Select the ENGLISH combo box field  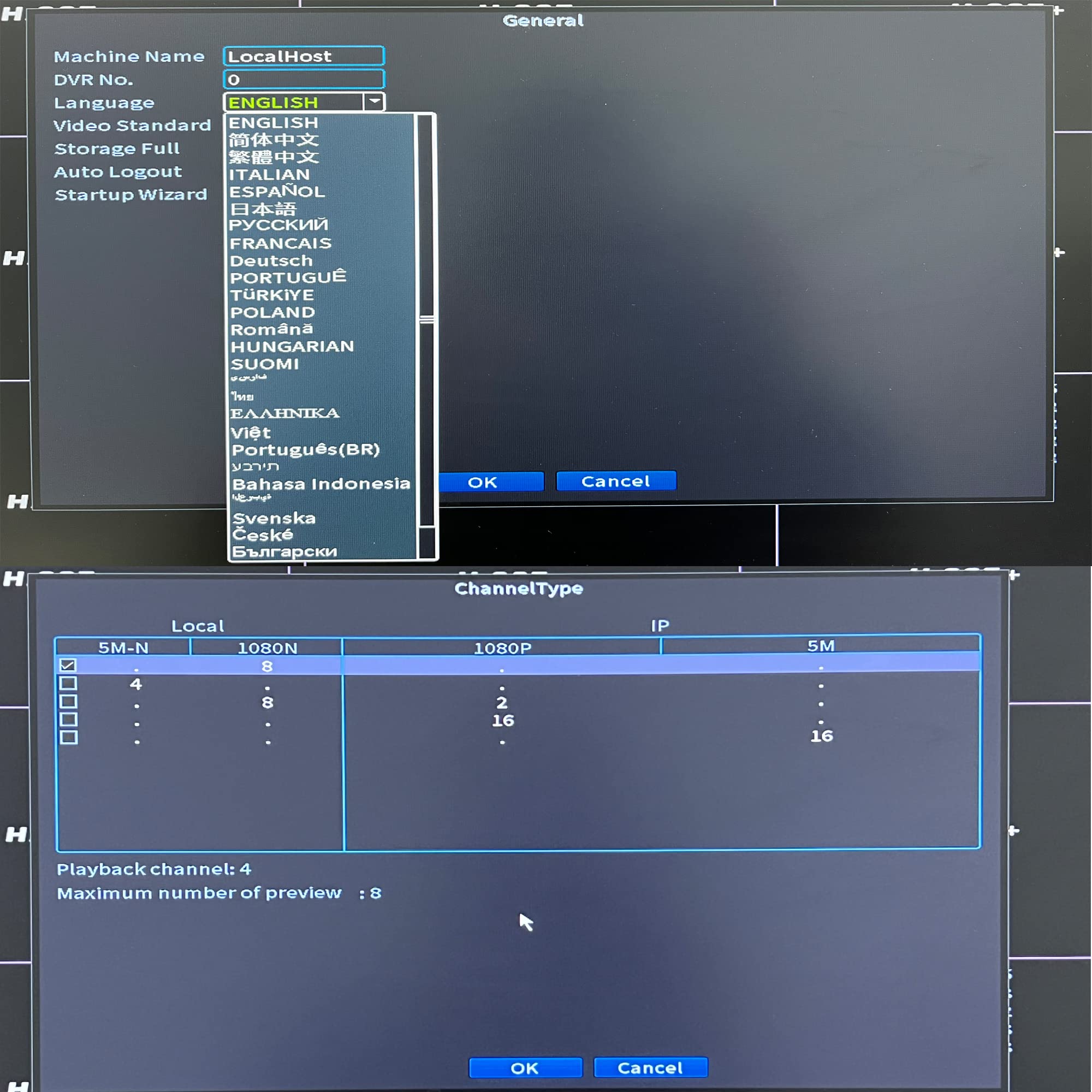click(x=294, y=102)
